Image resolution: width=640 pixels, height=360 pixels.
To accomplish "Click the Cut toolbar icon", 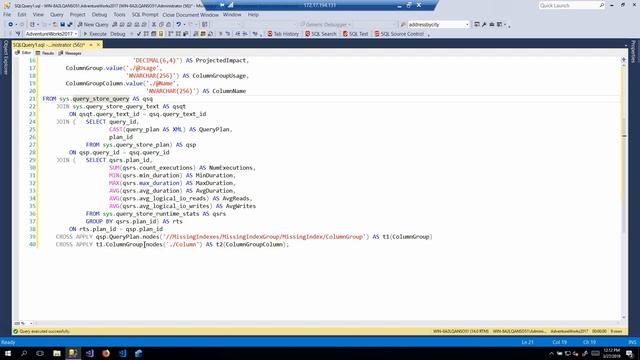I will (154, 24).
